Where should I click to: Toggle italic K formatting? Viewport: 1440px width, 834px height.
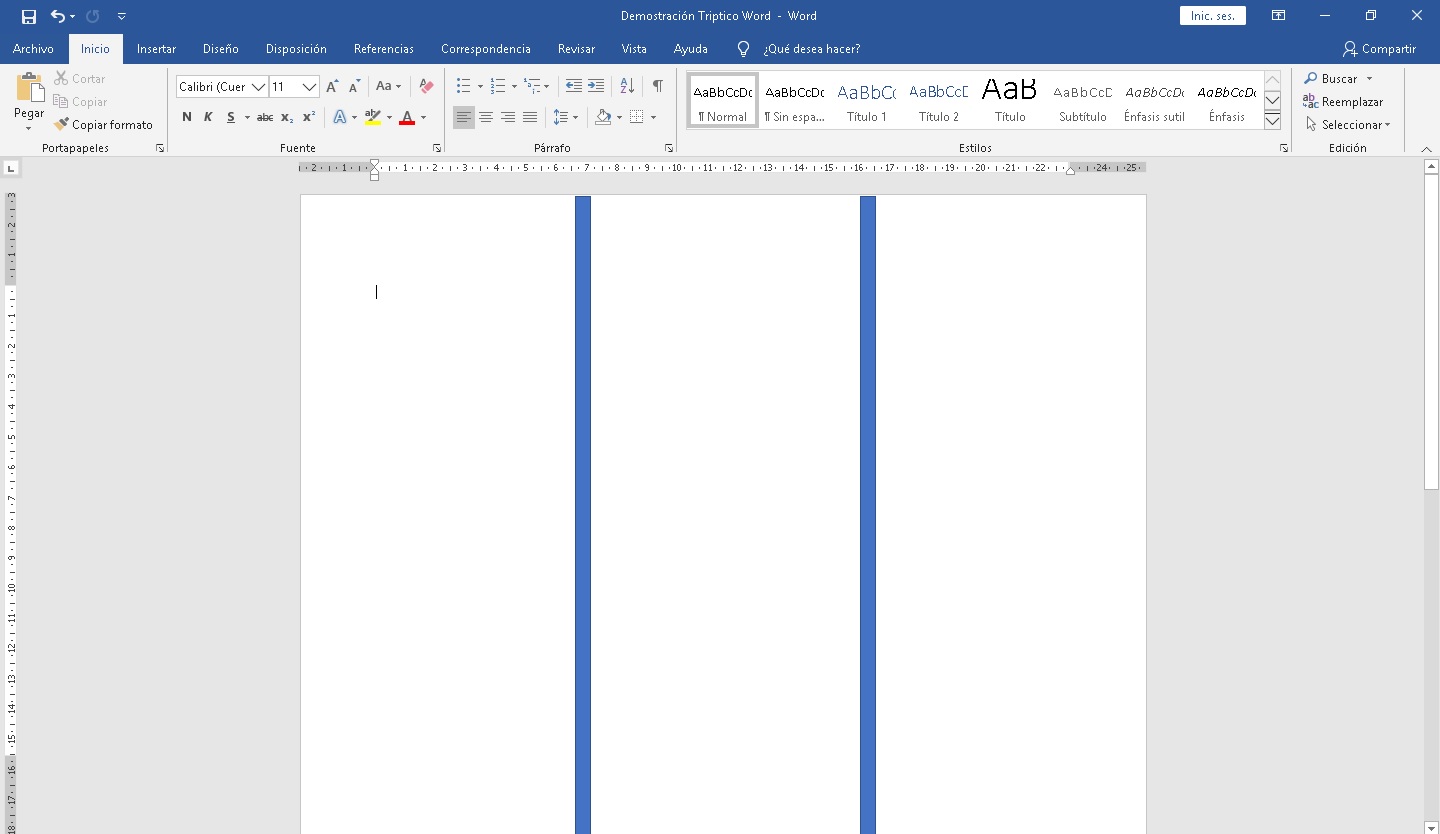click(x=208, y=117)
